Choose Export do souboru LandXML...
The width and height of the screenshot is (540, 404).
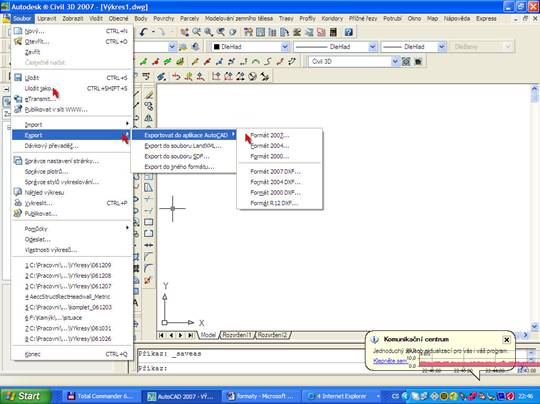point(183,146)
